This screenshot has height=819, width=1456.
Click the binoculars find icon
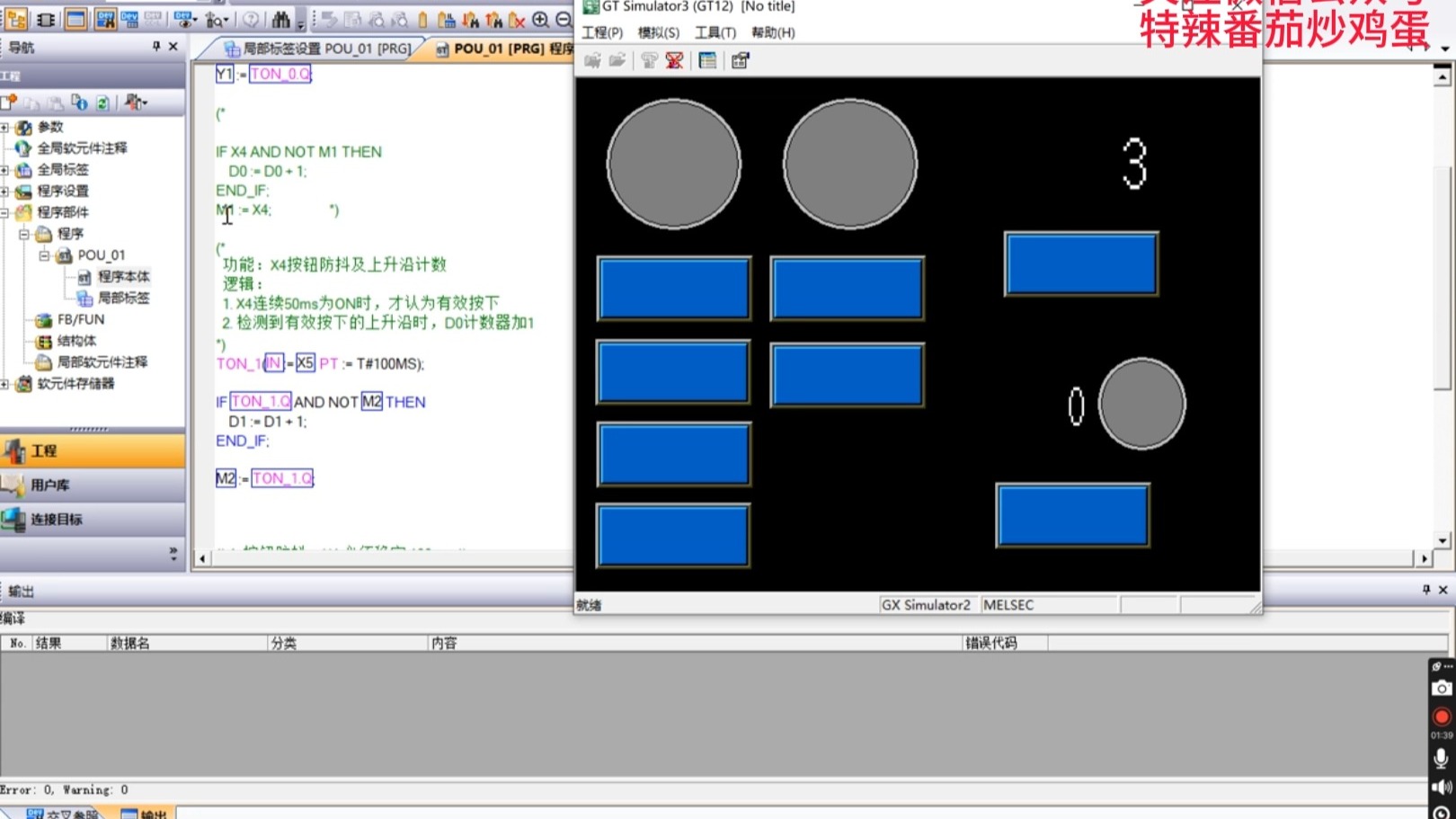click(x=281, y=19)
